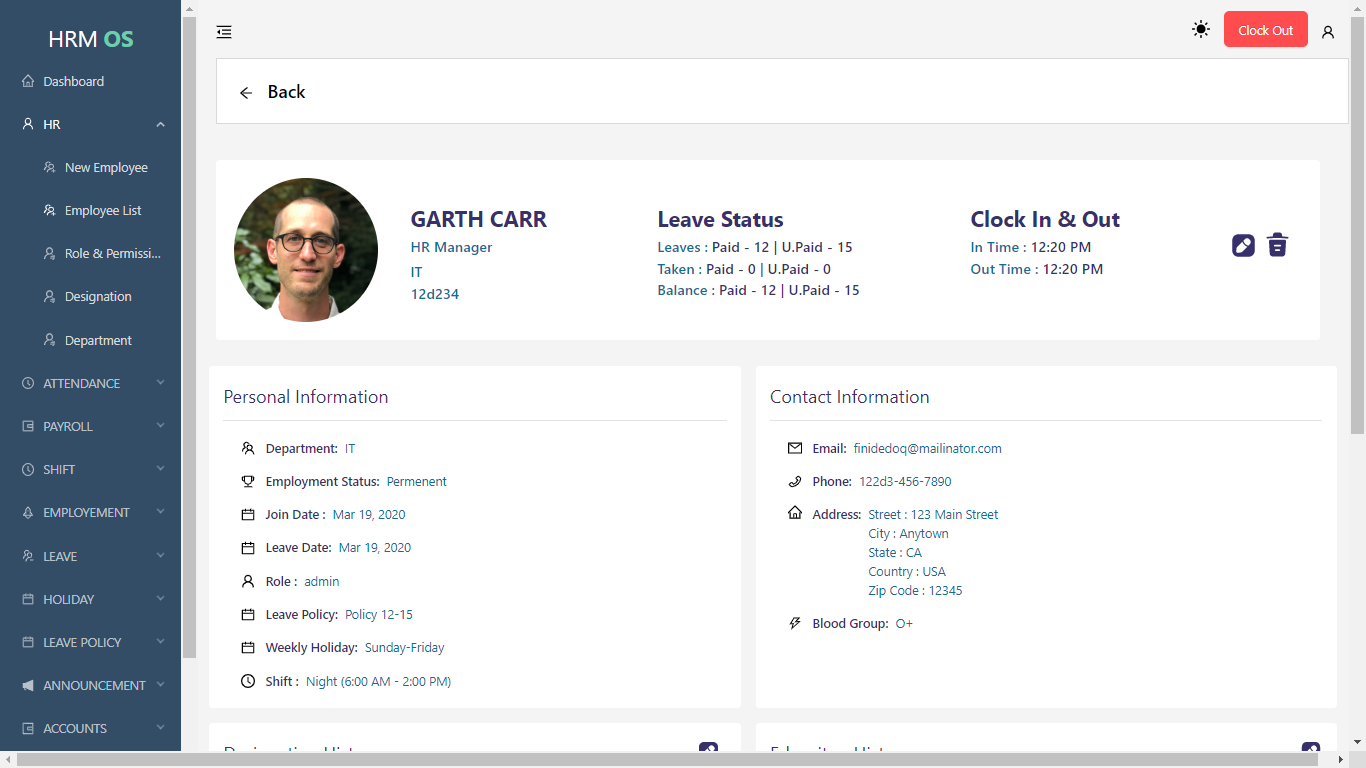This screenshot has width=1366, height=768.
Task: Go to the Department menu item
Action: (98, 341)
